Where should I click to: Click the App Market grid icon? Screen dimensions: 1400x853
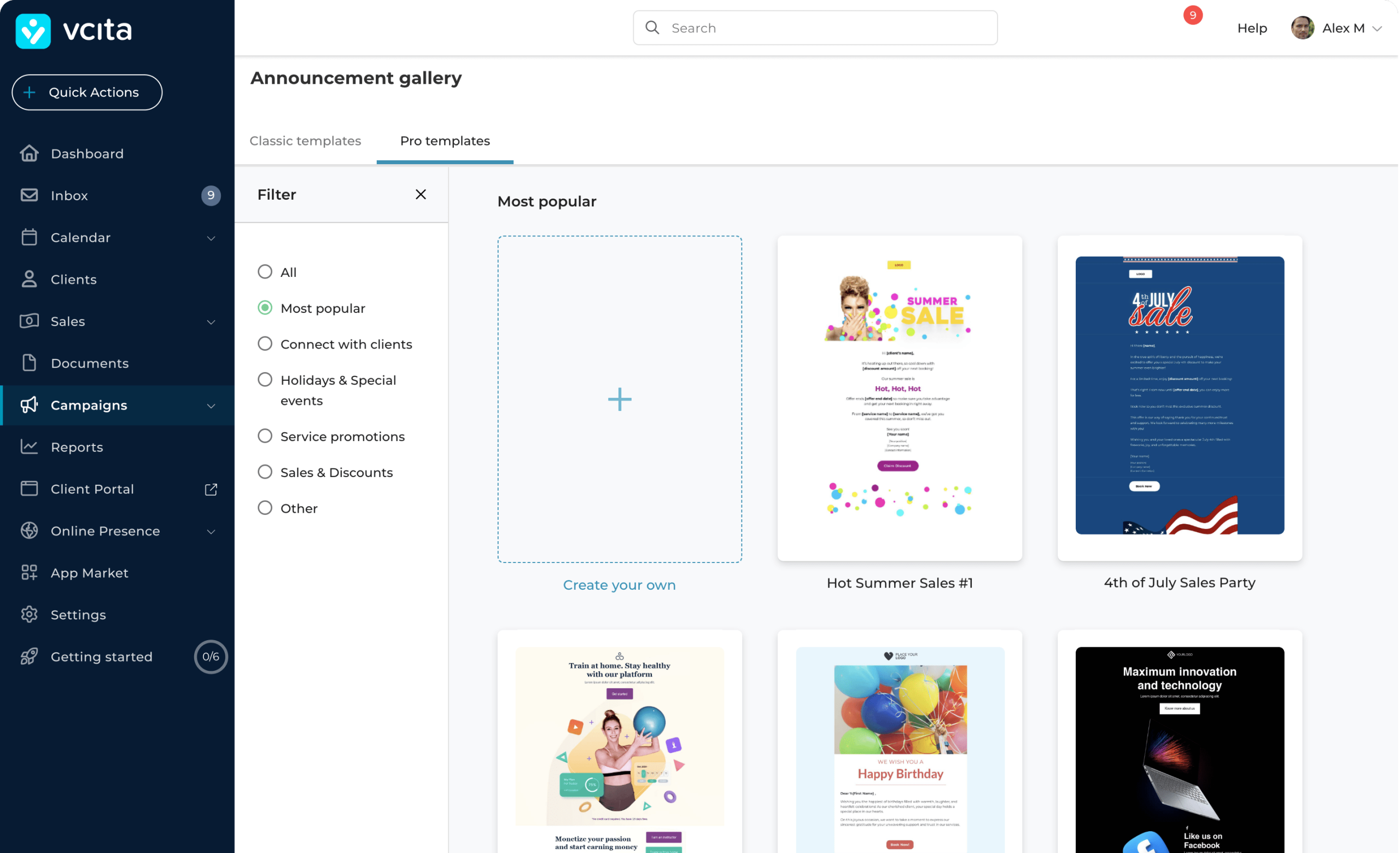tap(29, 572)
